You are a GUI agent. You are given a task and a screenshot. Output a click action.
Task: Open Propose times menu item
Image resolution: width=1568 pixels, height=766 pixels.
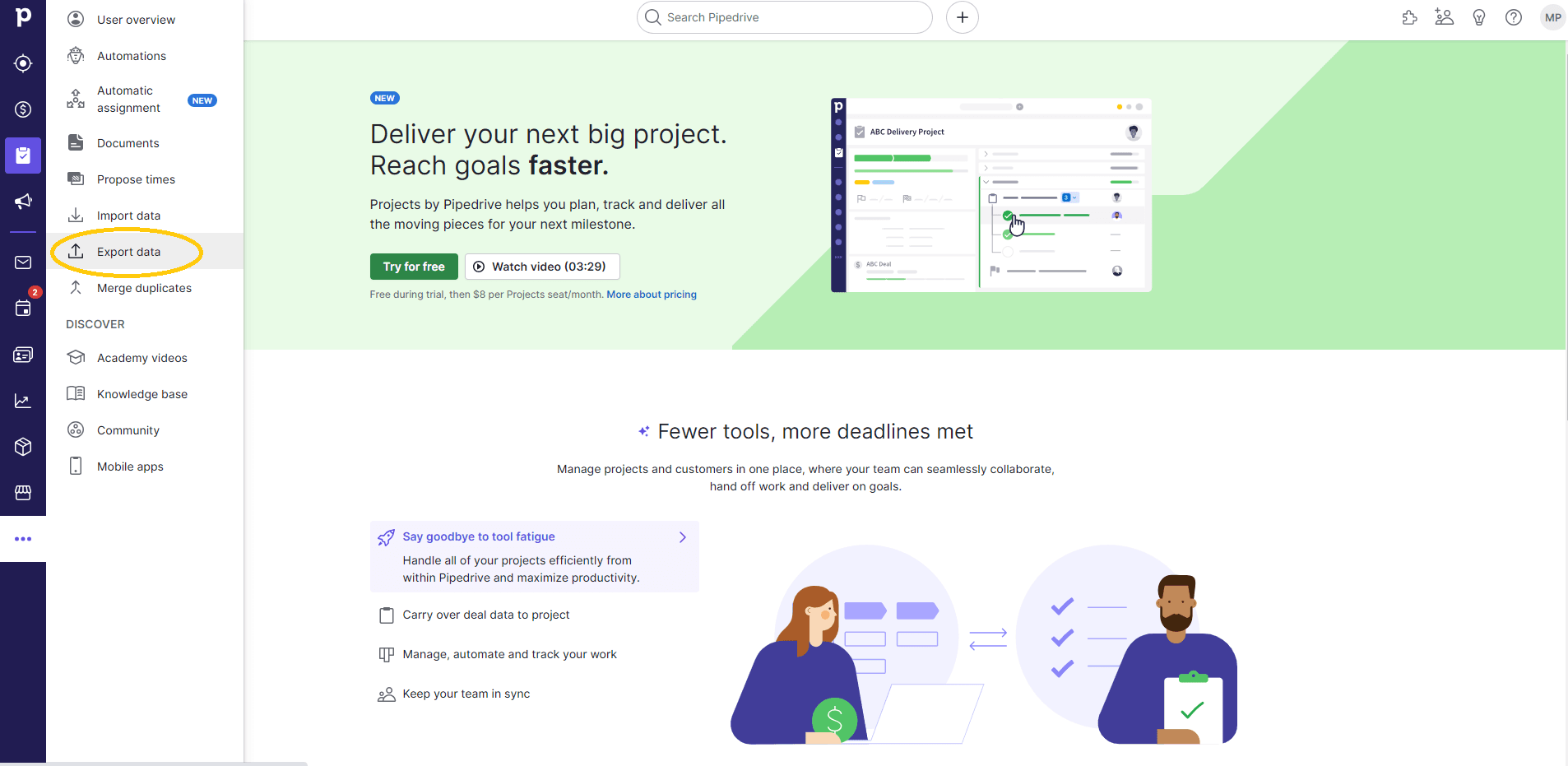(145, 179)
